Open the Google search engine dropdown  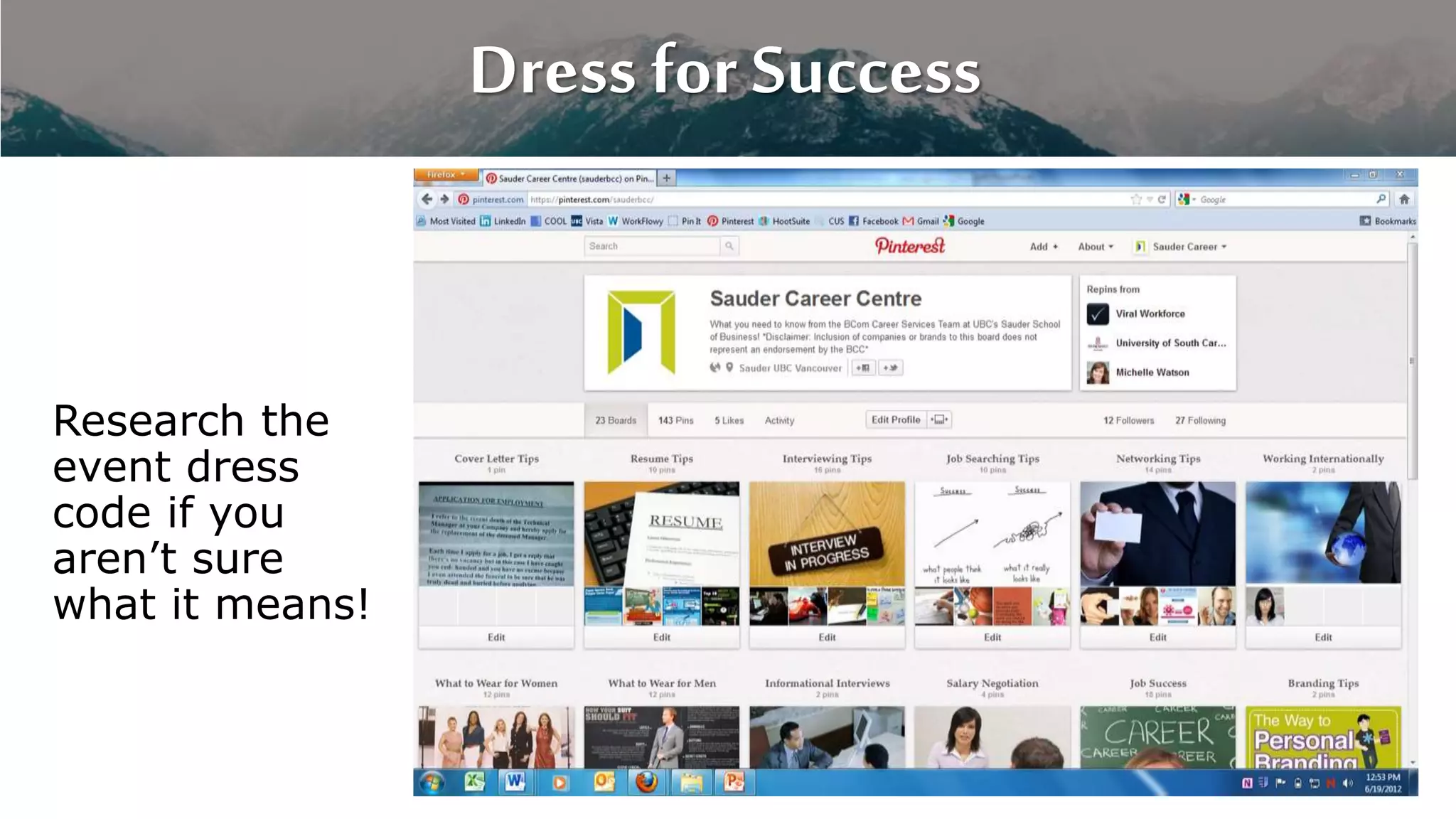(1187, 200)
